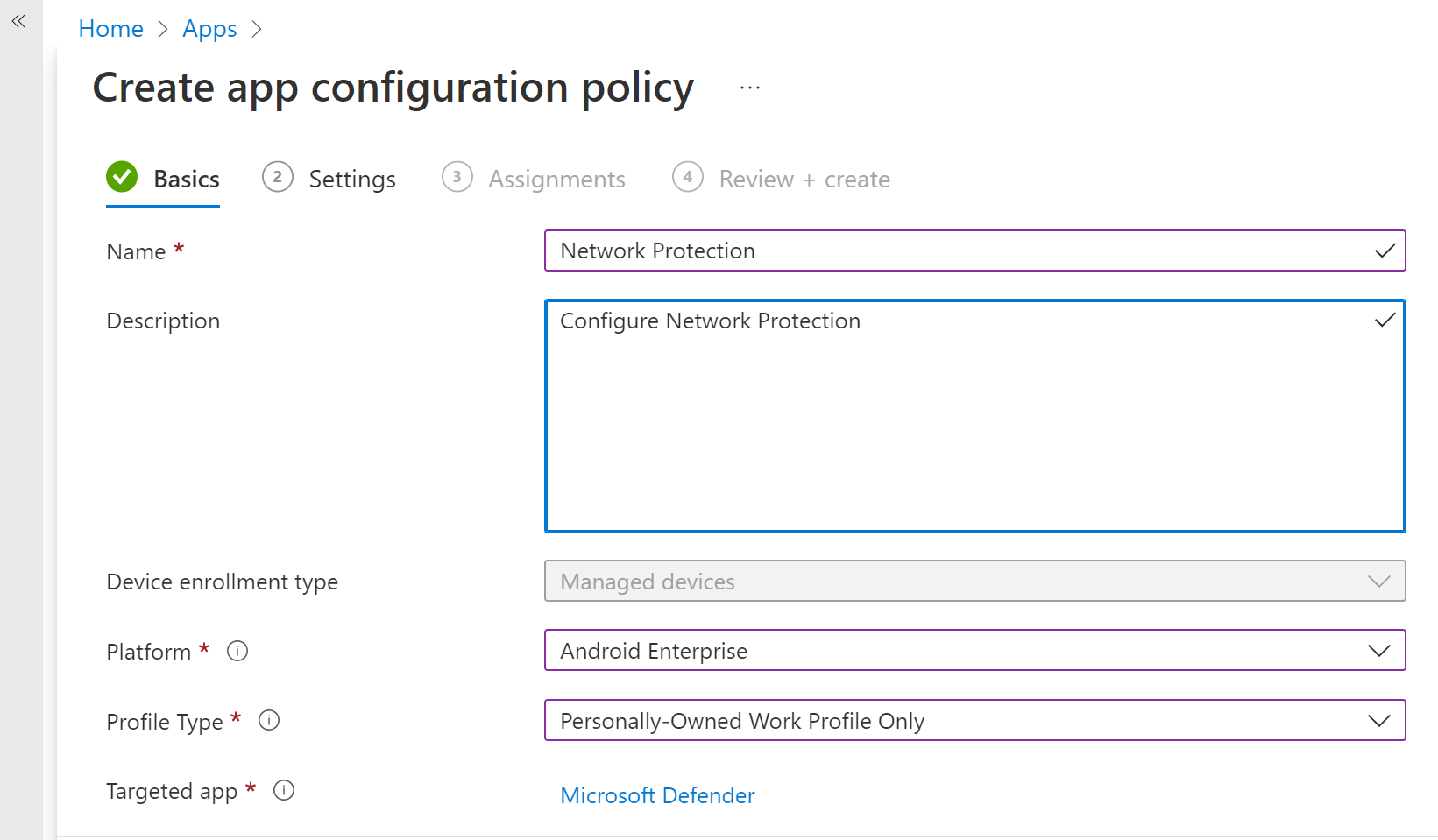Open the Platform dropdown Android Enterprise

coord(974,650)
